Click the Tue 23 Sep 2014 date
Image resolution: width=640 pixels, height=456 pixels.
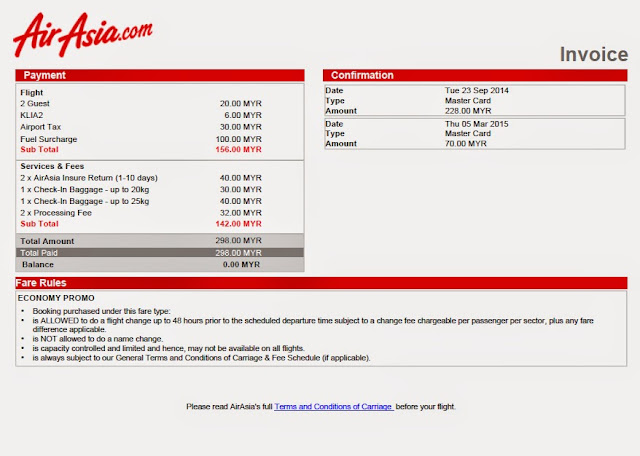477,90
